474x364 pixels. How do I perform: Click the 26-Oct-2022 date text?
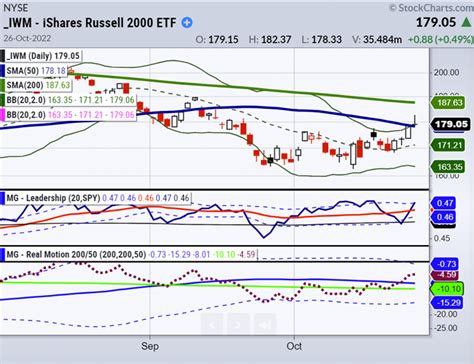[x=27, y=38]
